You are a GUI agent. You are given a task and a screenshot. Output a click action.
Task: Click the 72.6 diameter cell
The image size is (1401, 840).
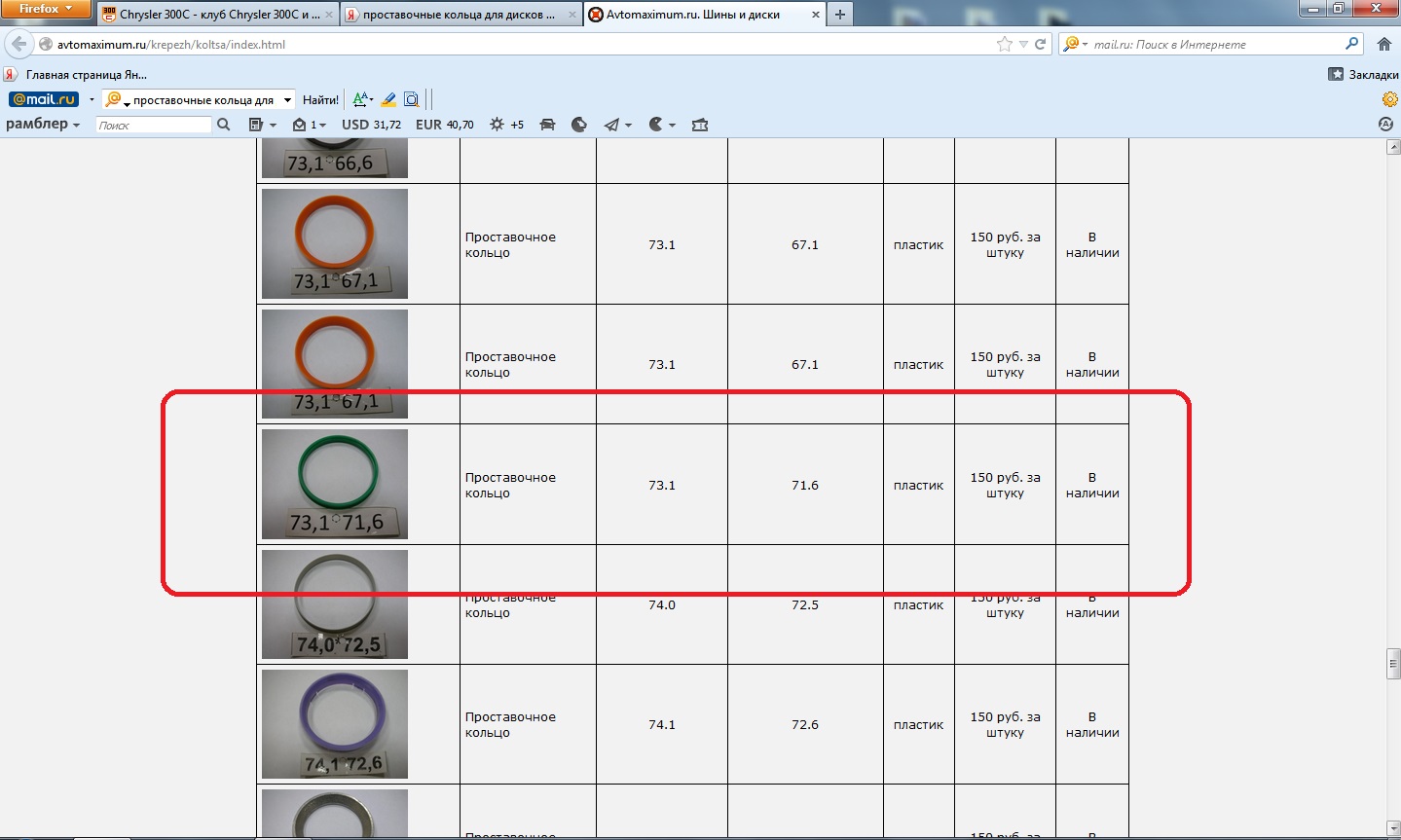[805, 724]
